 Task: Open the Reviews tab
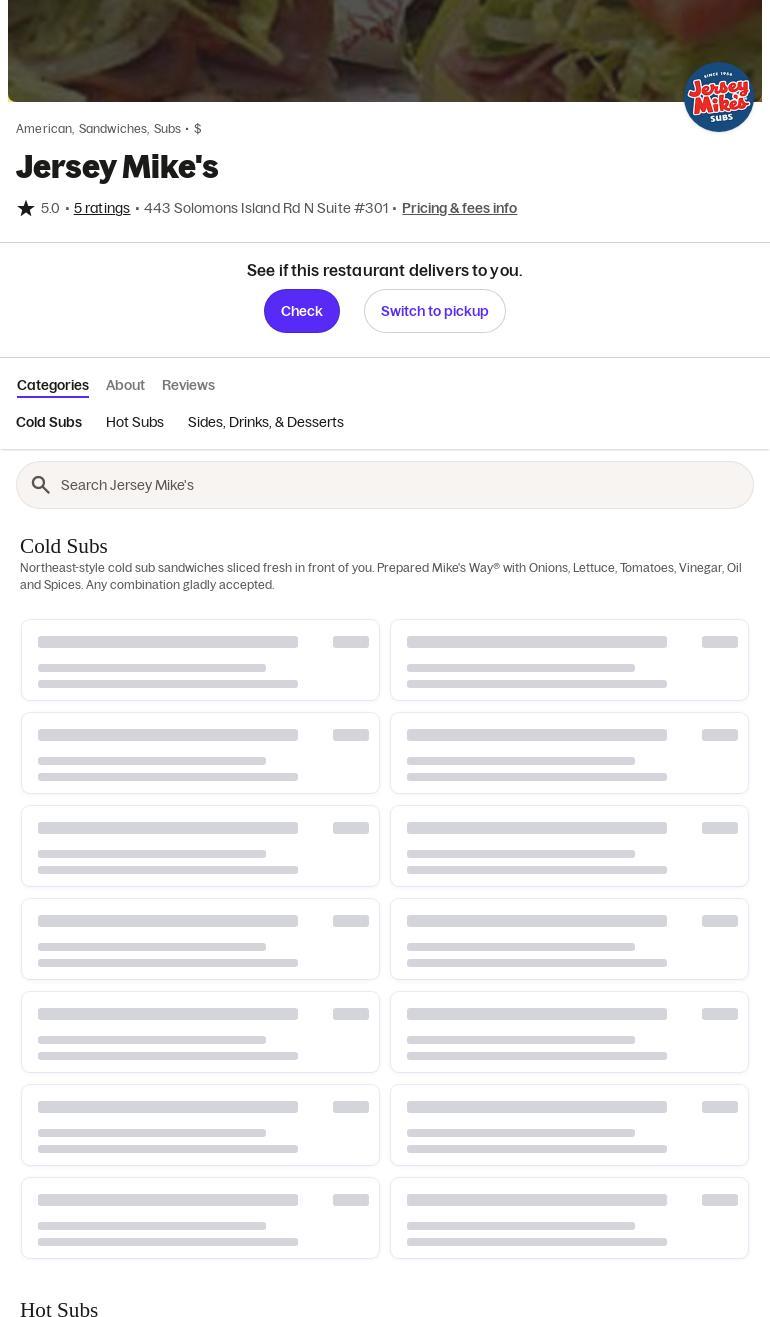(x=188, y=385)
